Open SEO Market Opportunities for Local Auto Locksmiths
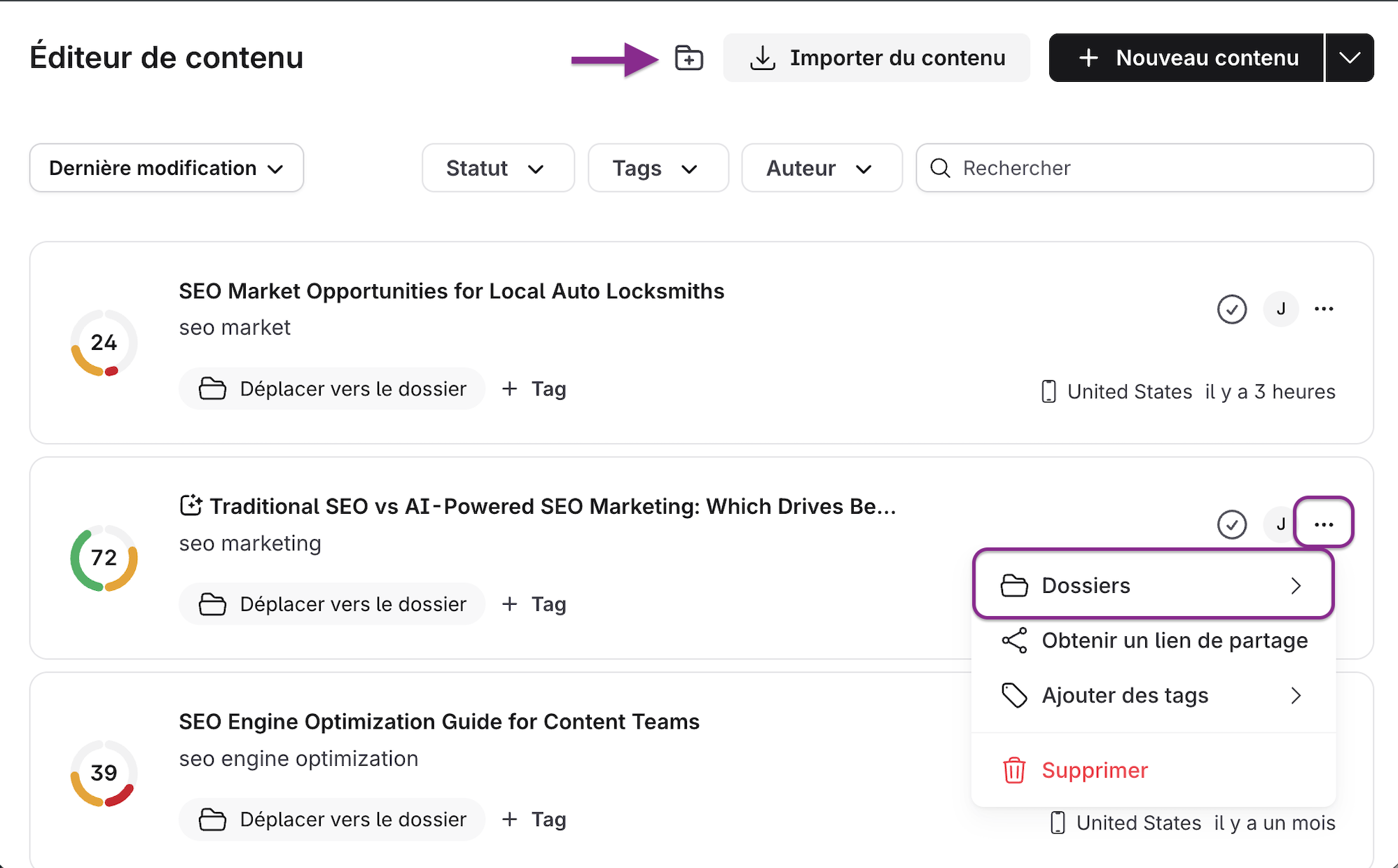This screenshot has width=1398, height=868. click(451, 291)
